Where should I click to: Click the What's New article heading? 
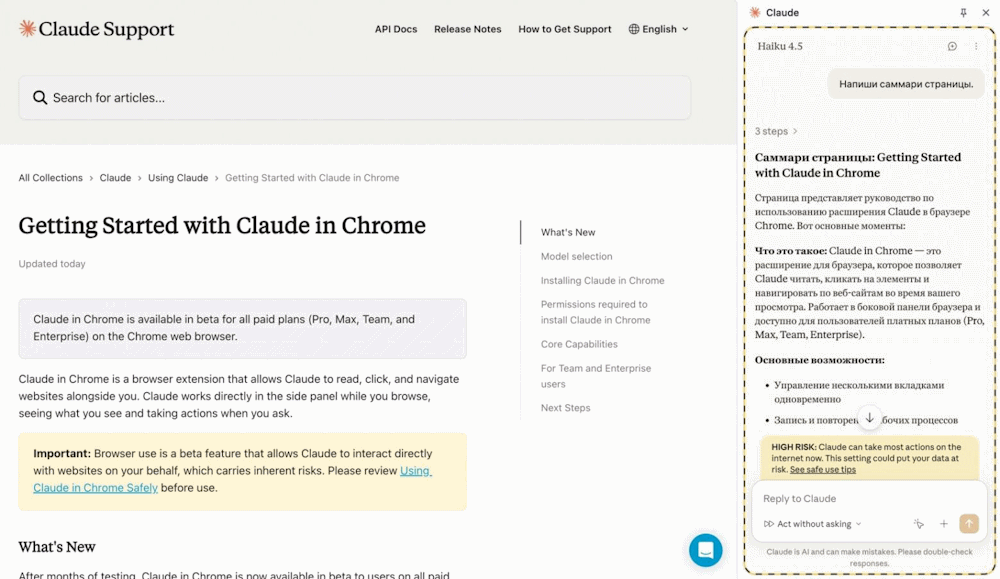pos(57,546)
